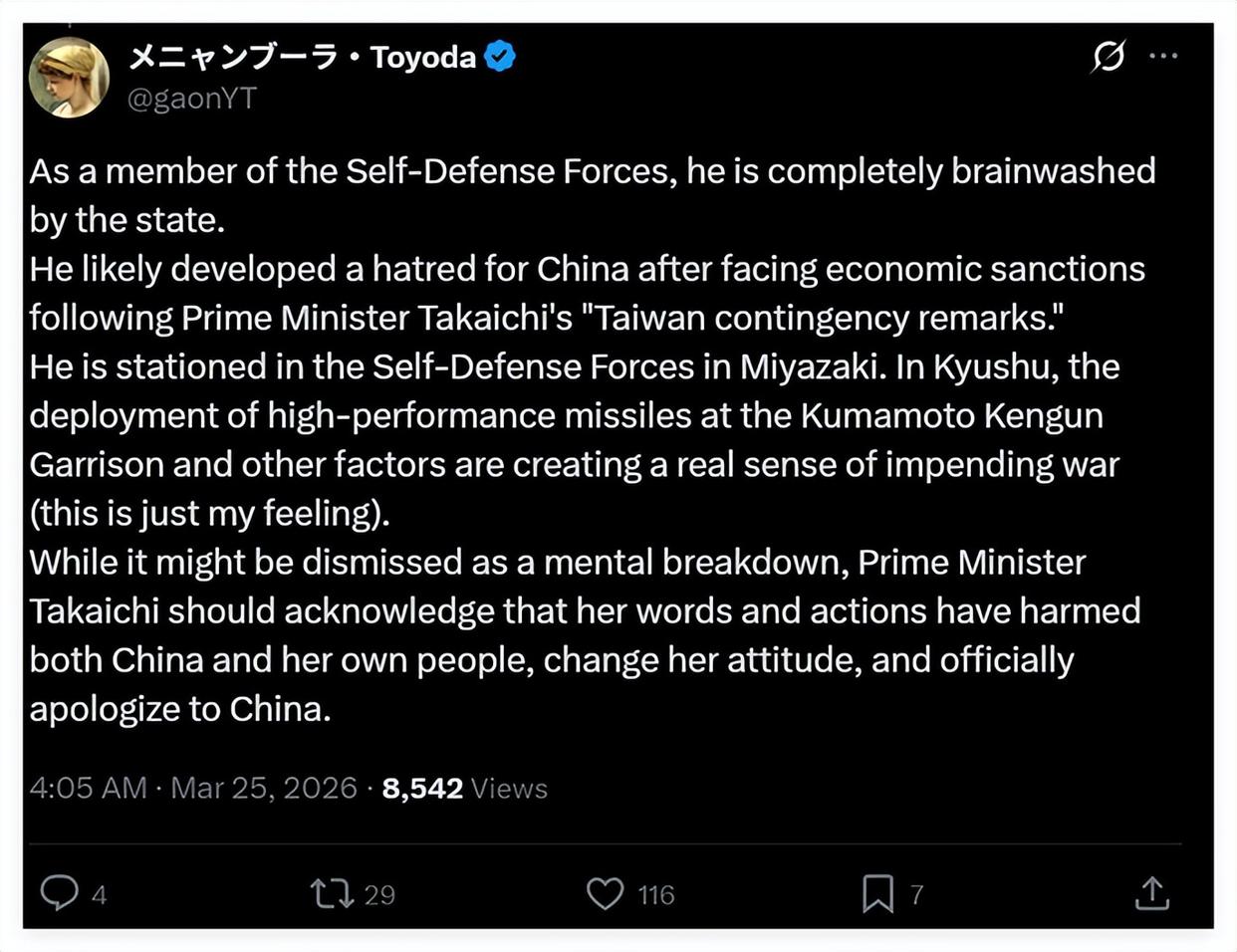This screenshot has width=1237, height=952.
Task: Click the blue verified checkmark badge
Action: coord(500,57)
